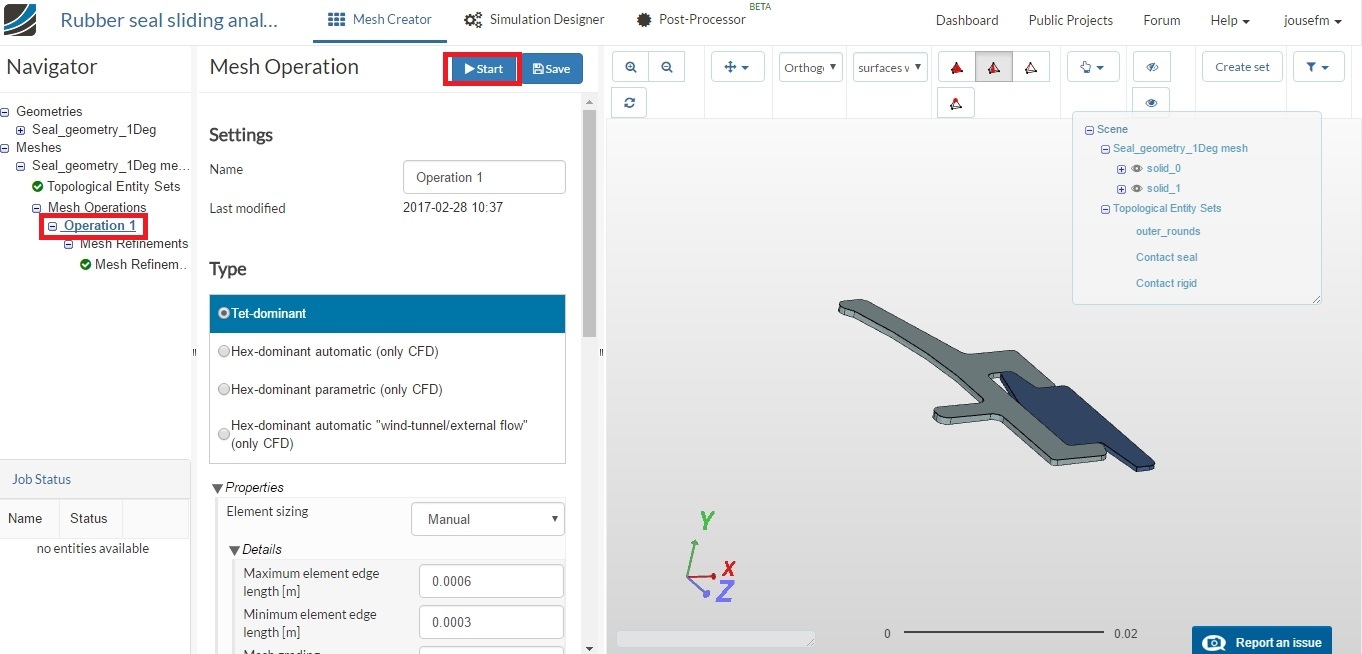Collapse Topological Entity Sets in scene tree

click(1105, 209)
